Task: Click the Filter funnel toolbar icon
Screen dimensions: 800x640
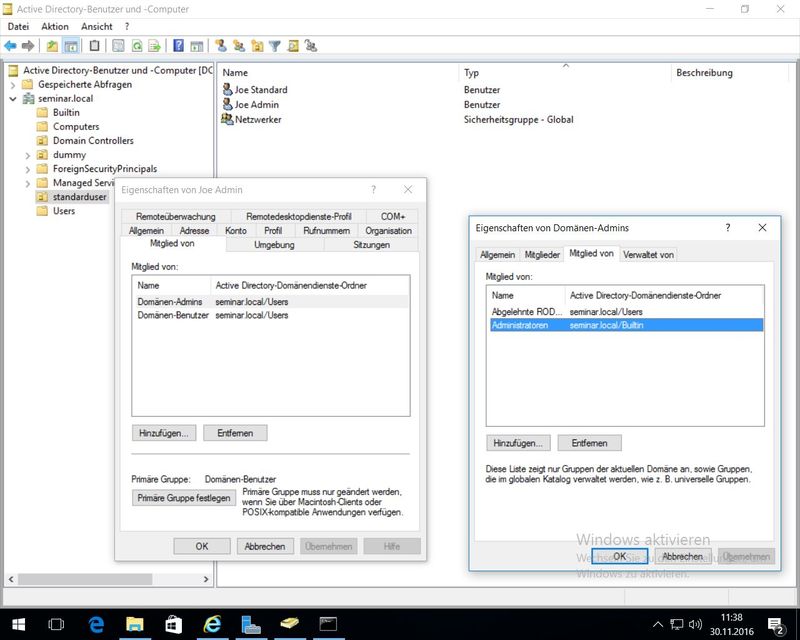Action: point(275,46)
